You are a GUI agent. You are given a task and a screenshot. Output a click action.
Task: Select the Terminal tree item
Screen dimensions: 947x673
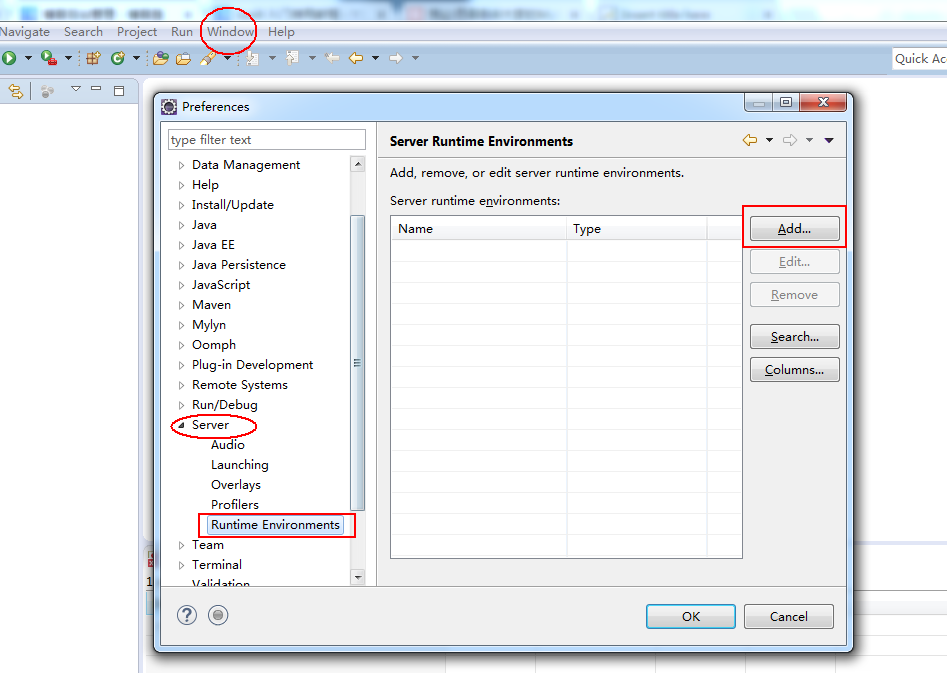[217, 565]
